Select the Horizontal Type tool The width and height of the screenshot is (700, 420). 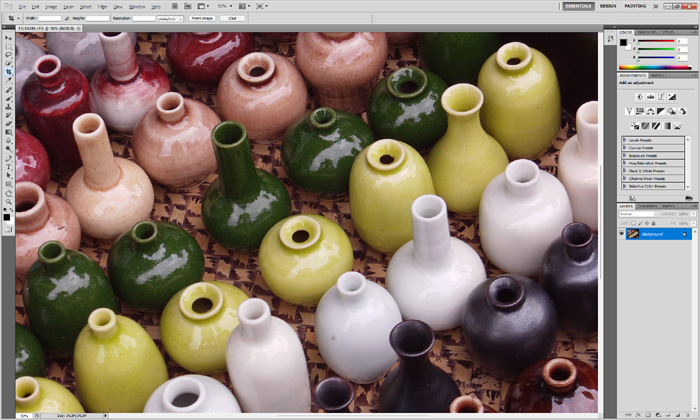pyautogui.click(x=8, y=167)
